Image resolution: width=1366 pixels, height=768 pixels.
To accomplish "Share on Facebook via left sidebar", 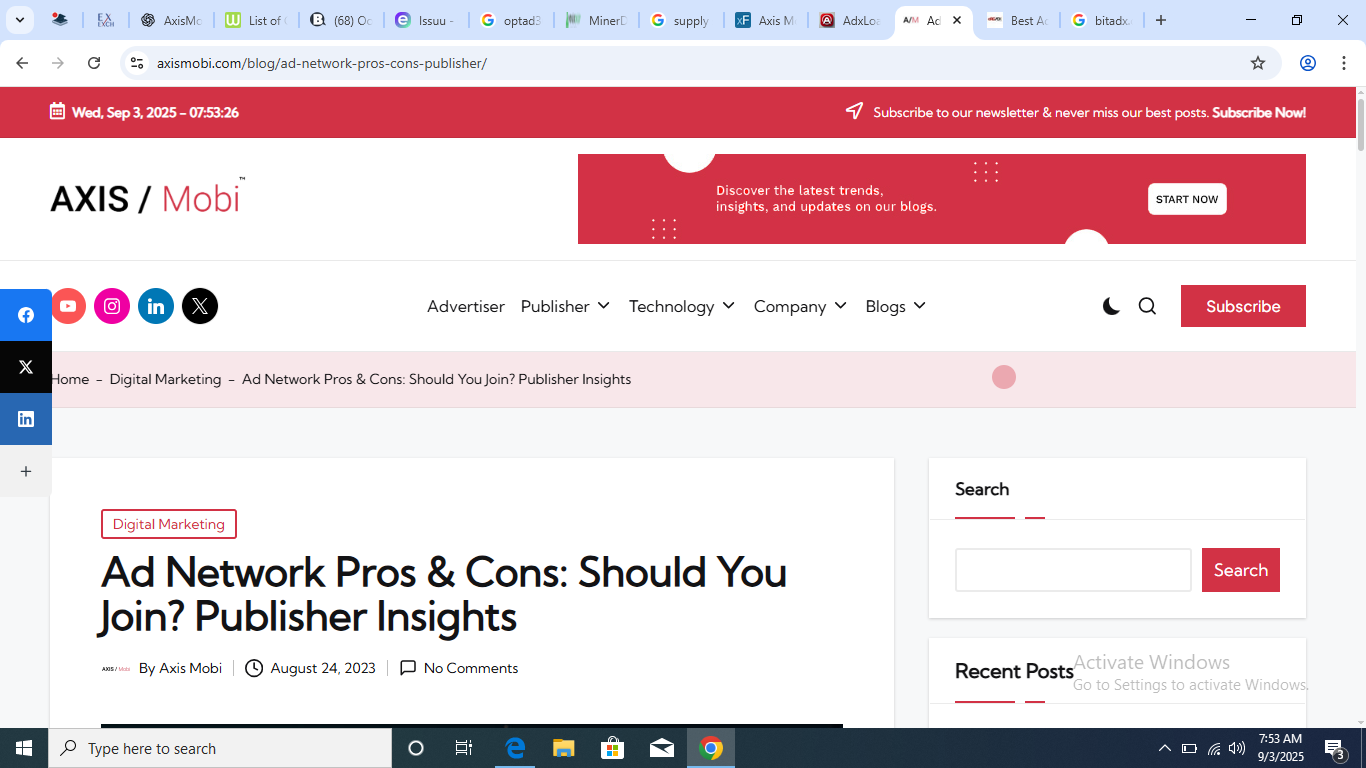I will tap(26, 315).
